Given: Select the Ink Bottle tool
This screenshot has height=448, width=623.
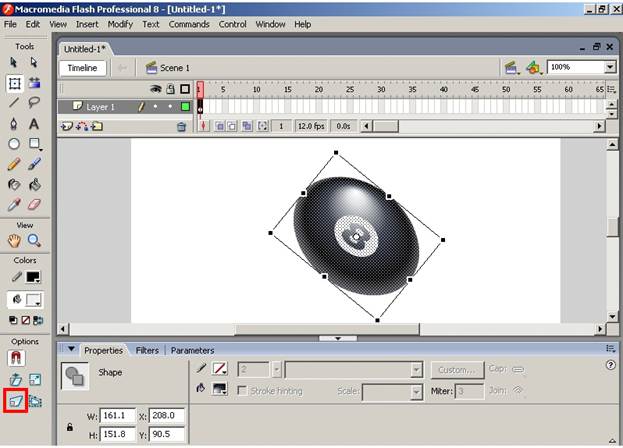Looking at the screenshot, I should 14,185.
